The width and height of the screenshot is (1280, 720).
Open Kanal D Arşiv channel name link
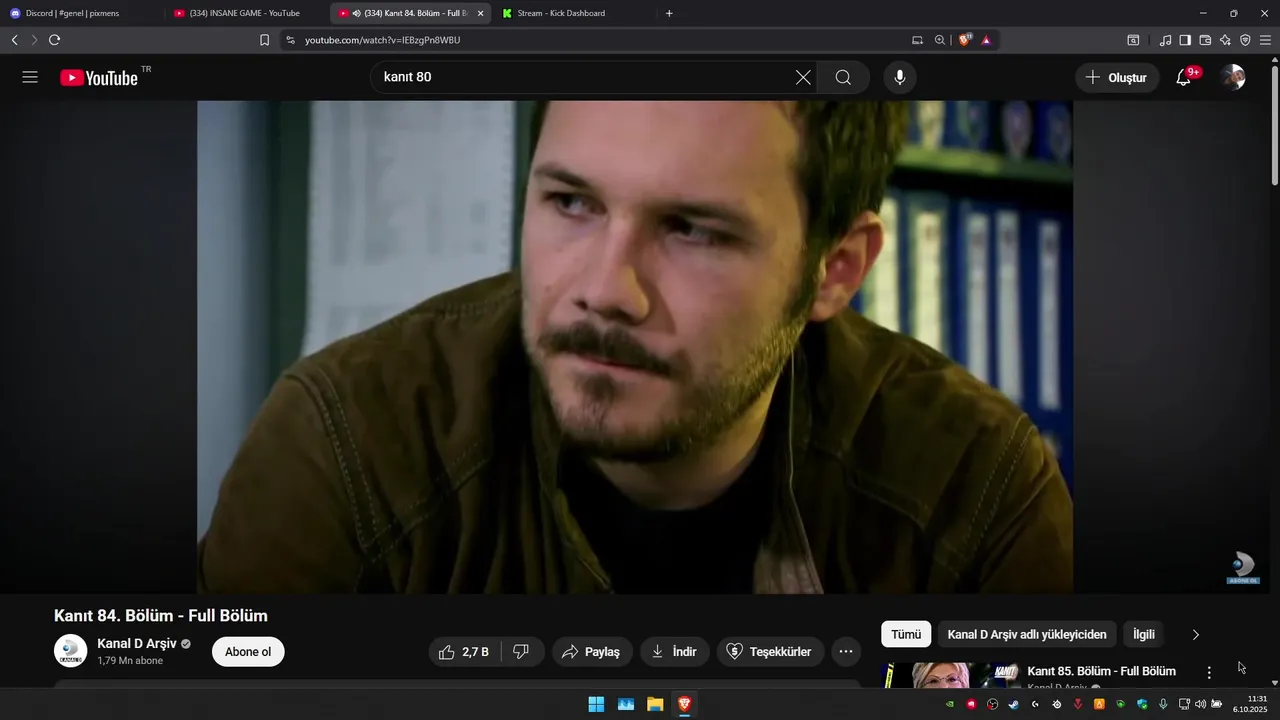point(137,643)
